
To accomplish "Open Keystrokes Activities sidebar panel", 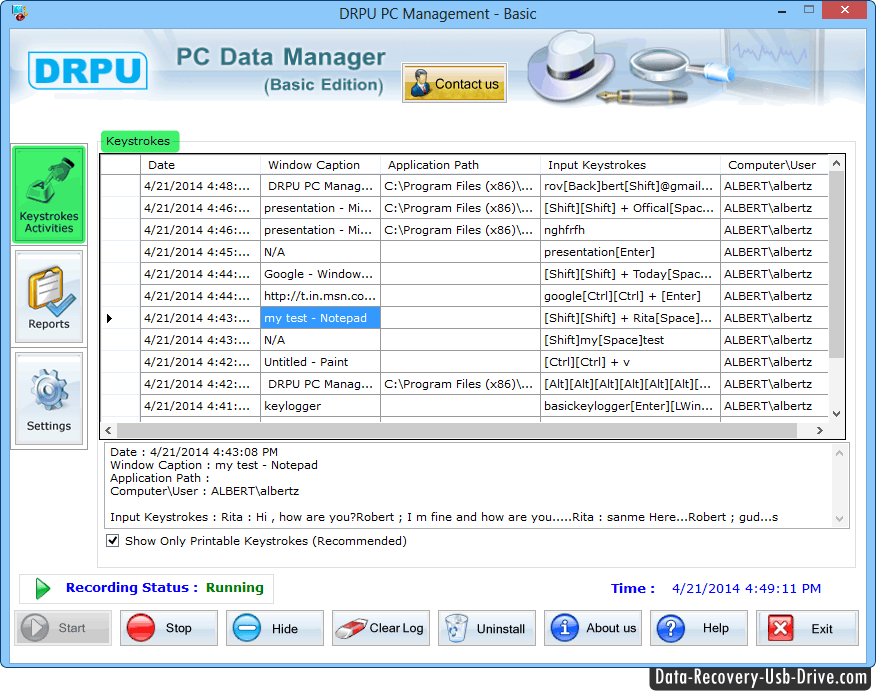I will 49,194.
